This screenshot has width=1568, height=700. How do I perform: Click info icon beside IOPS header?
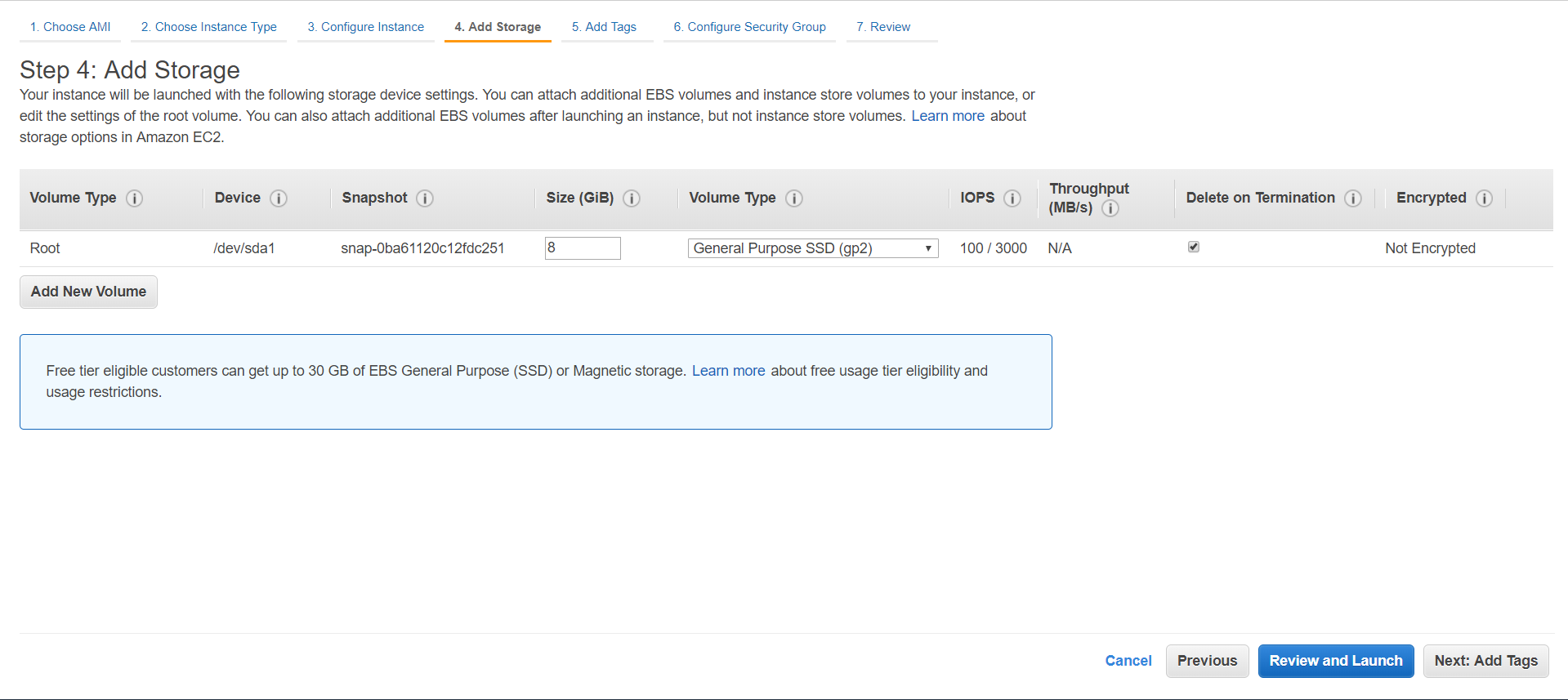[1012, 198]
